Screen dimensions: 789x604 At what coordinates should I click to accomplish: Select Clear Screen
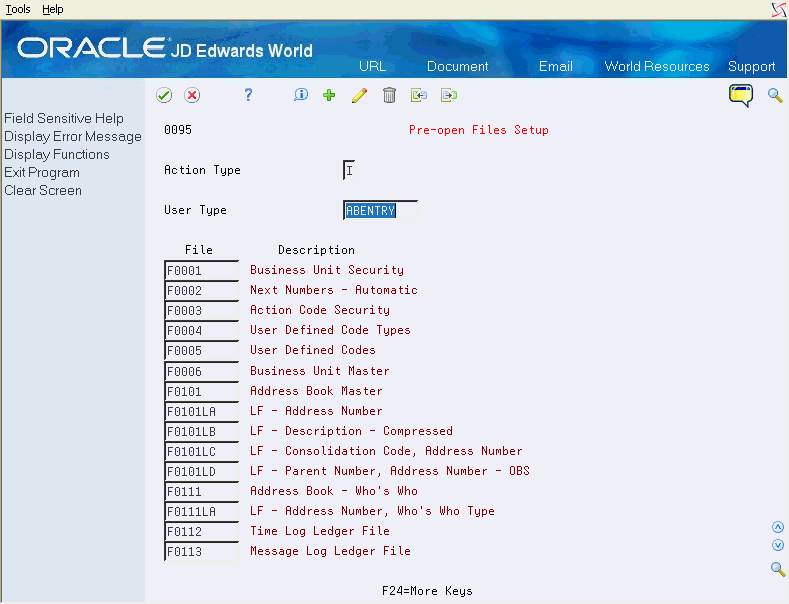click(43, 191)
